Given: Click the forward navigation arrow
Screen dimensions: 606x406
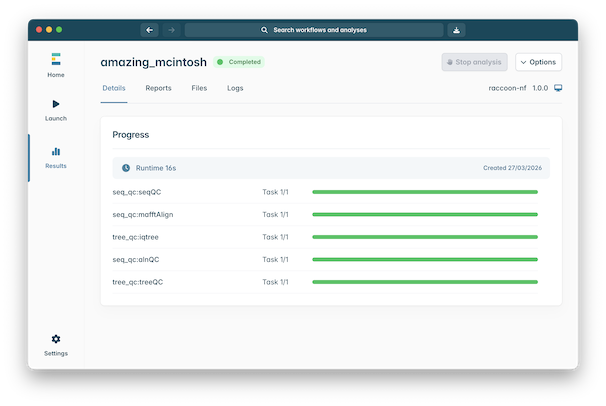Looking at the screenshot, I should click(x=170, y=30).
